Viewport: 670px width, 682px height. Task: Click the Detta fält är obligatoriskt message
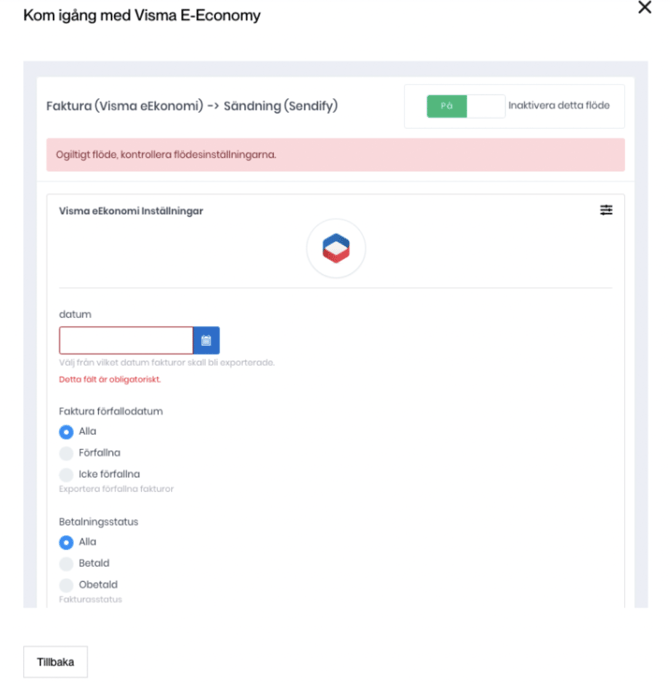click(110, 380)
